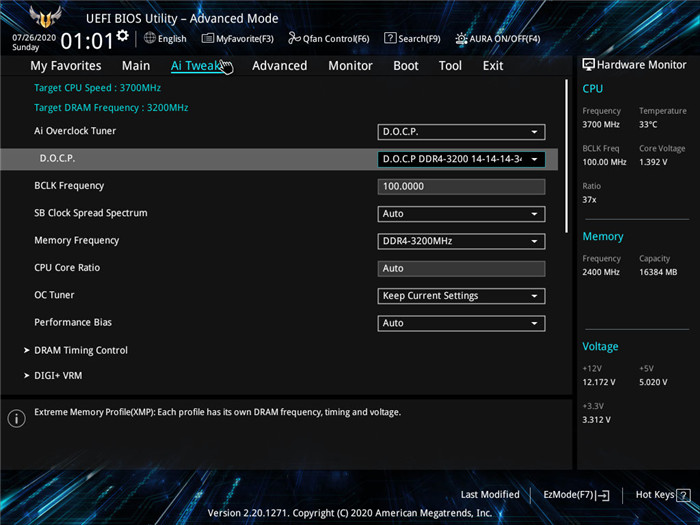Open the My Favorites tab
Image resolution: width=700 pixels, height=525 pixels.
click(x=66, y=66)
